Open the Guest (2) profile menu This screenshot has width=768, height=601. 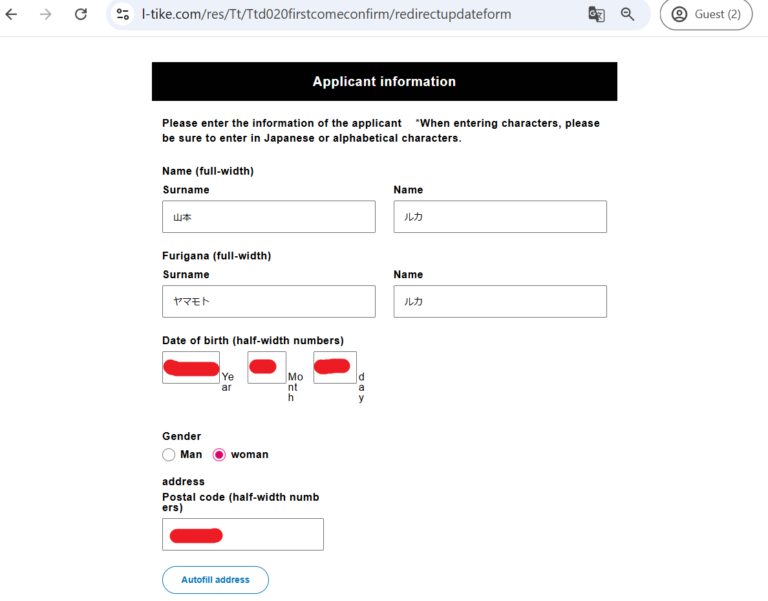pos(706,14)
